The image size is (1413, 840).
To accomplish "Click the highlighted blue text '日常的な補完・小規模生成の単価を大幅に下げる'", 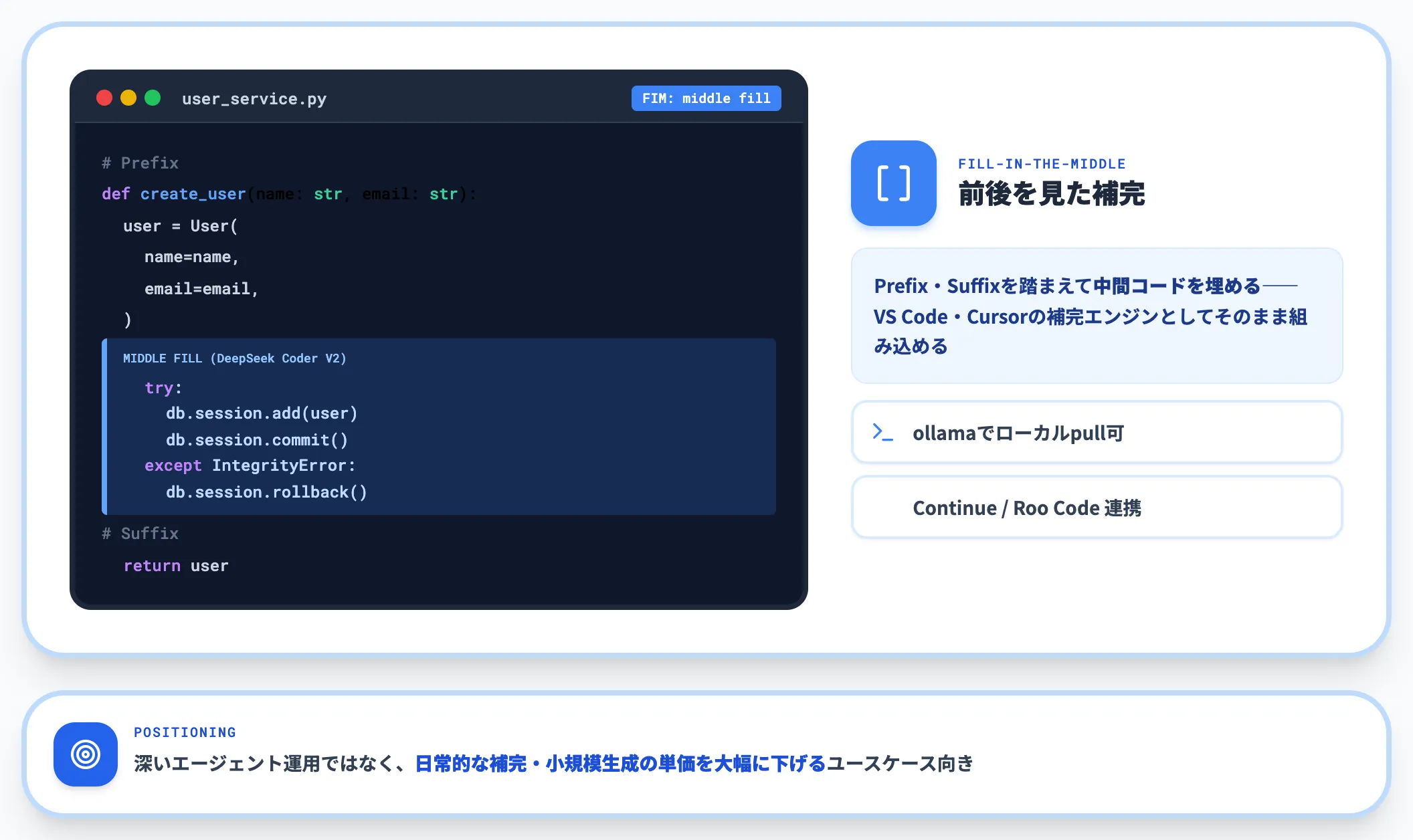I will point(621,763).
